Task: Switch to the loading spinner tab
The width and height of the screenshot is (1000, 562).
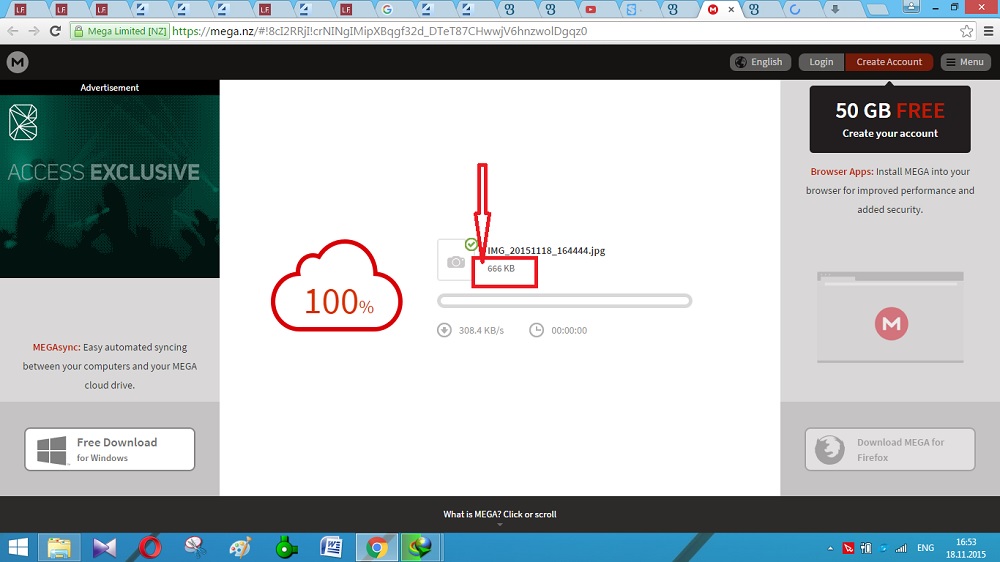Action: pos(802,10)
